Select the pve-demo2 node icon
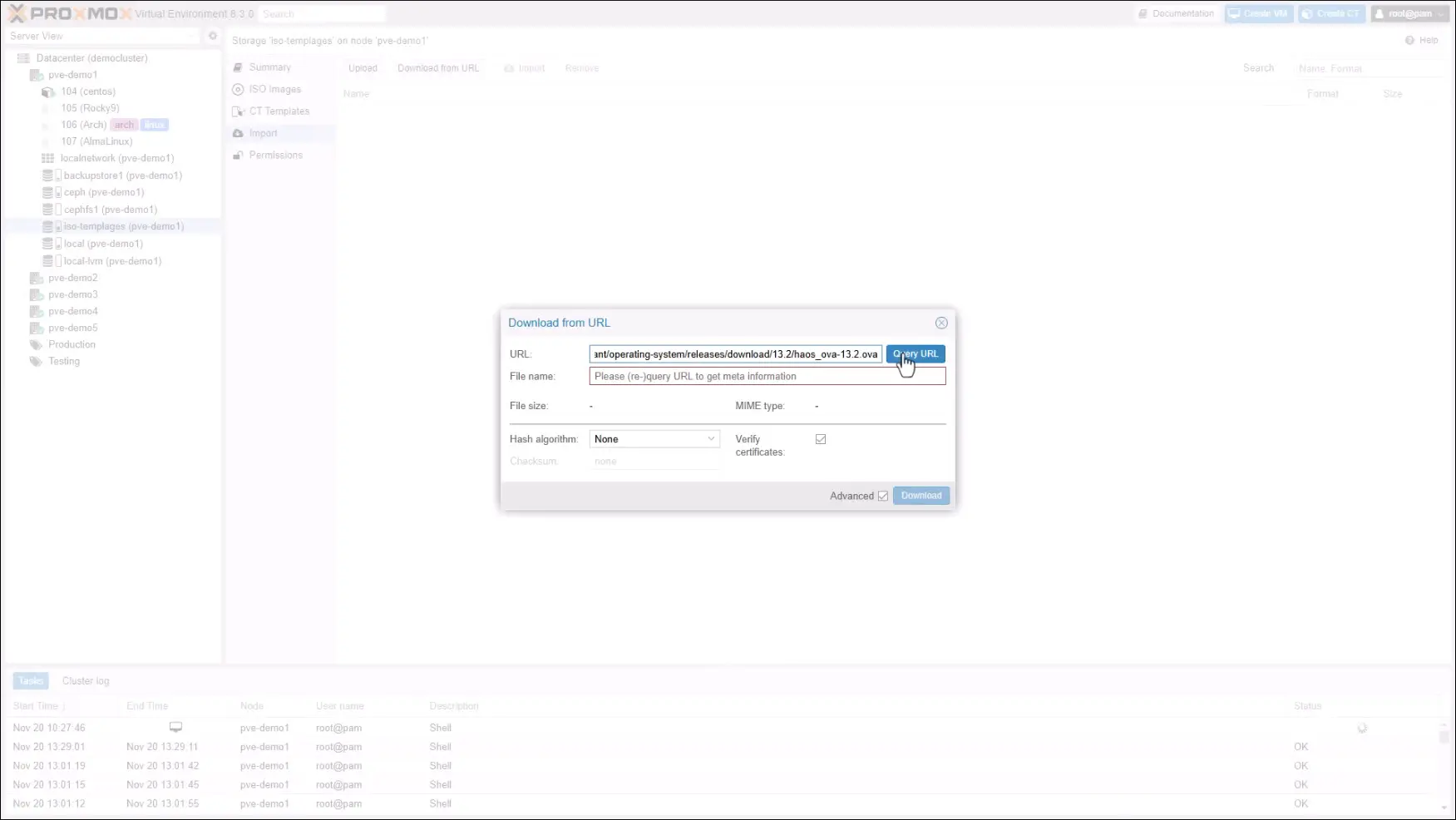1456x820 pixels. (36, 278)
